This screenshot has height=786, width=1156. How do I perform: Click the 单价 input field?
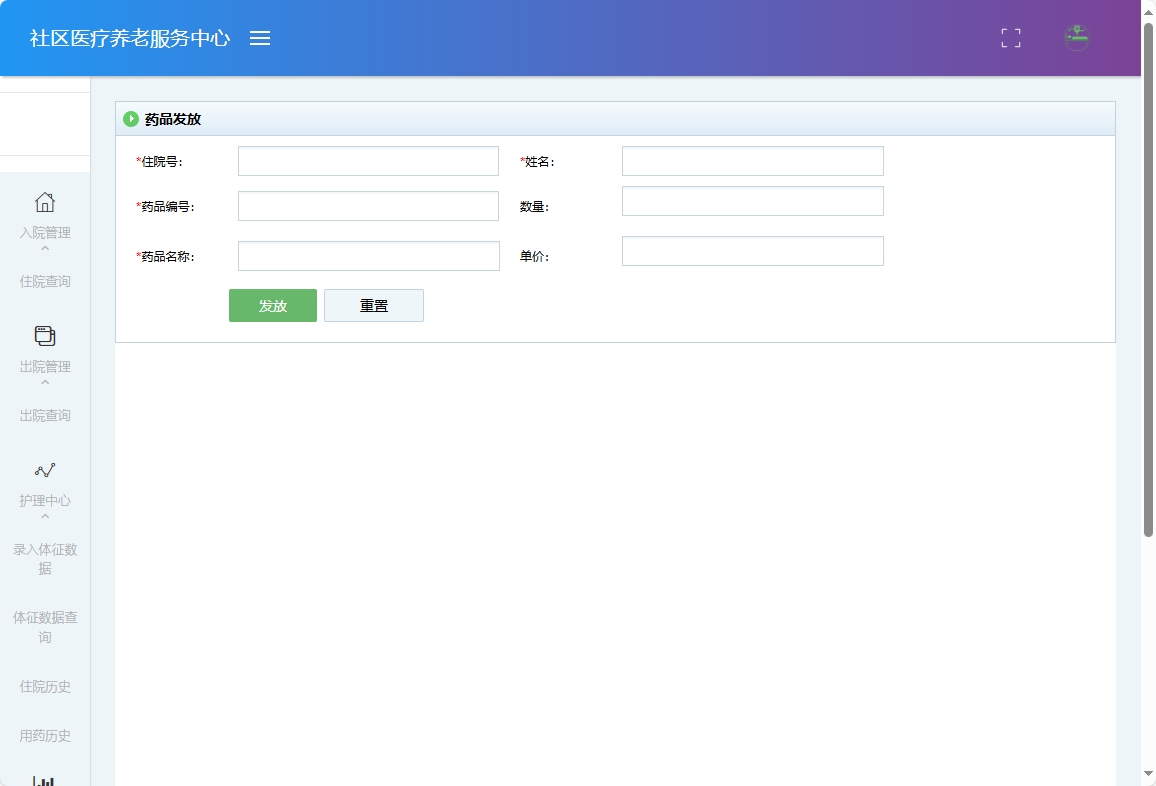(752, 250)
